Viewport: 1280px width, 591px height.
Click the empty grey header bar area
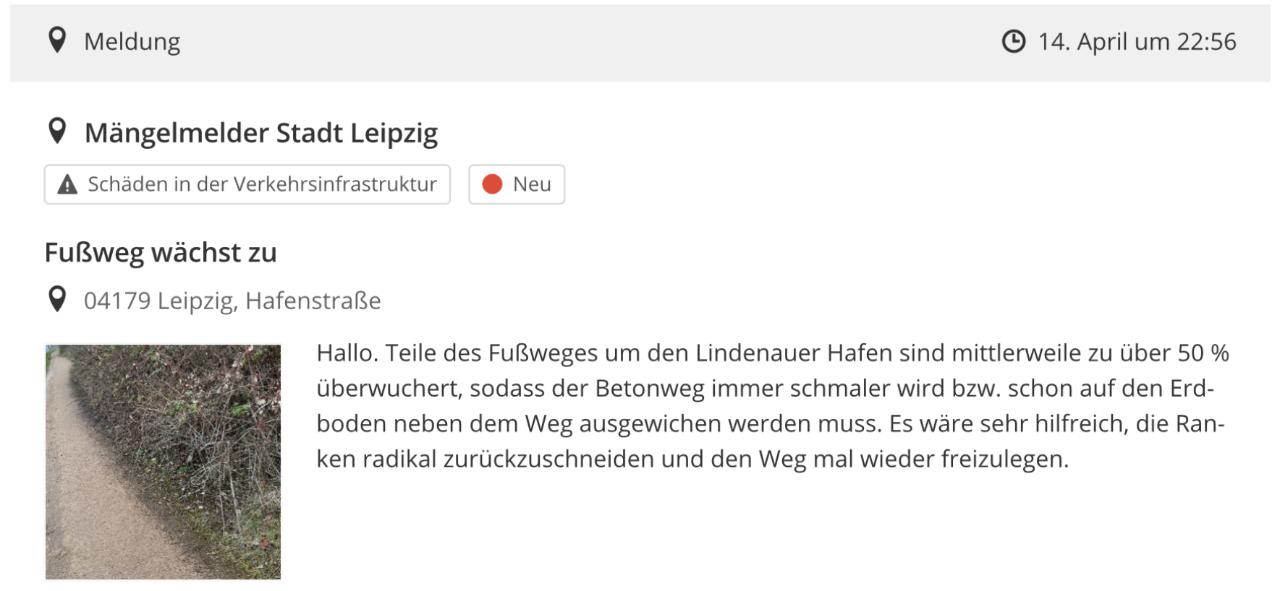590,42
